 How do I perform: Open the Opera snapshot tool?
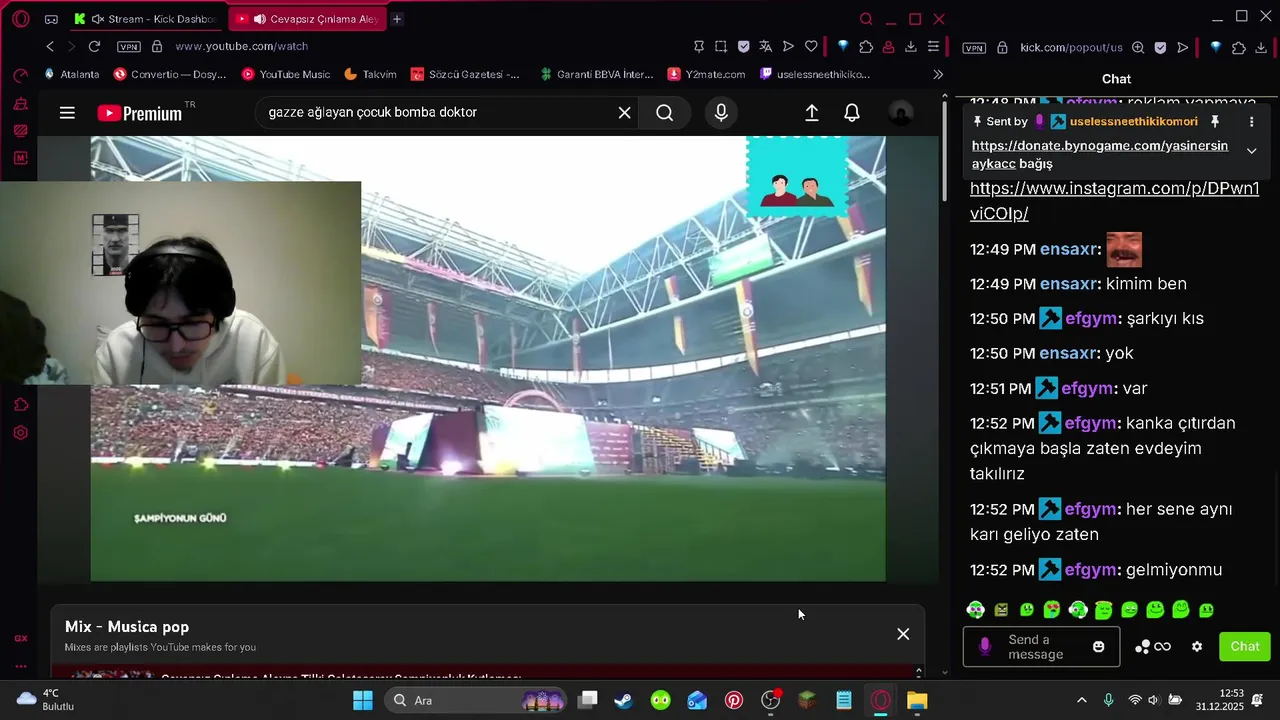pyautogui.click(x=721, y=46)
